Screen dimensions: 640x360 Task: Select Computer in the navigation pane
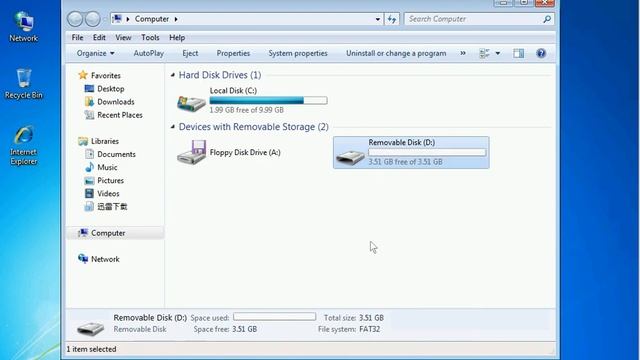tap(115, 233)
